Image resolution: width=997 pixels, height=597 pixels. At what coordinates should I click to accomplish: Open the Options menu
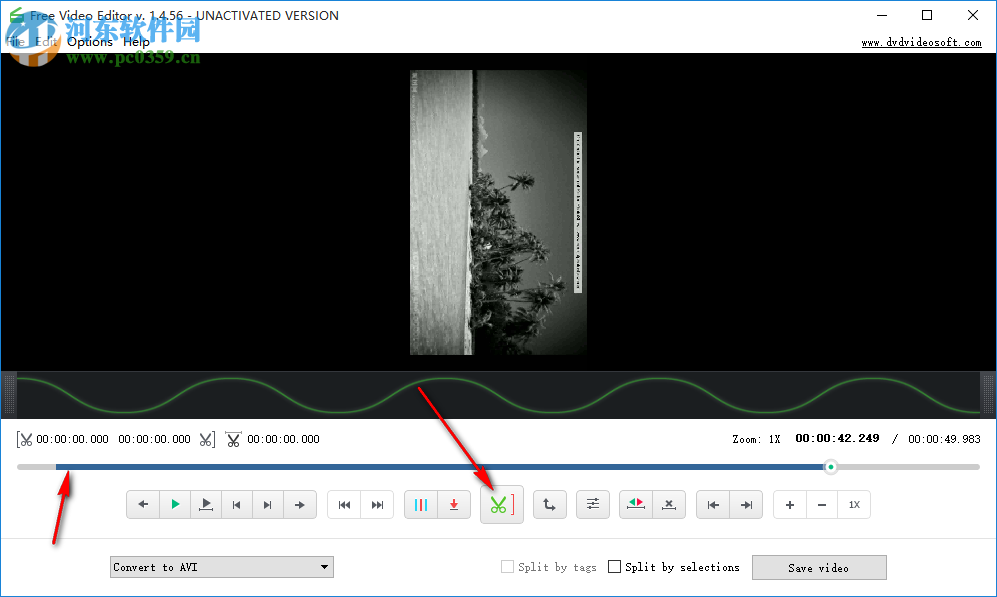(89, 41)
